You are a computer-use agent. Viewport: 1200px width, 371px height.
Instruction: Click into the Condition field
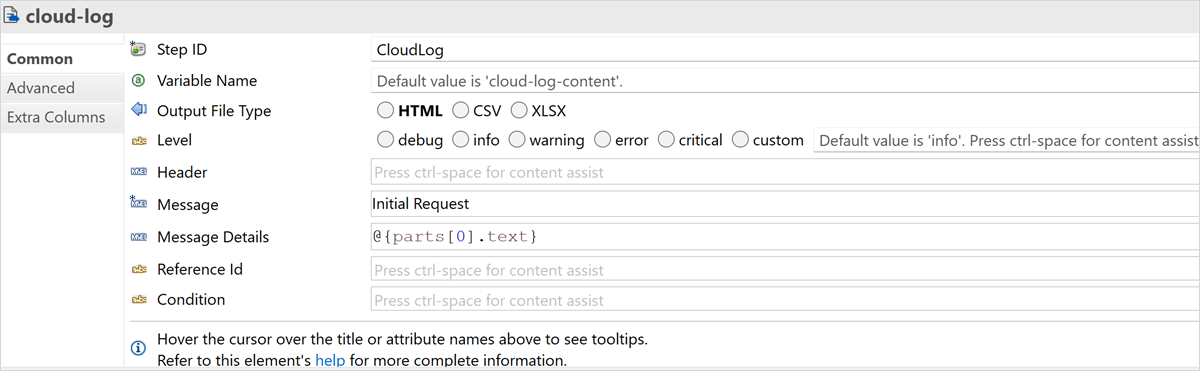point(785,299)
